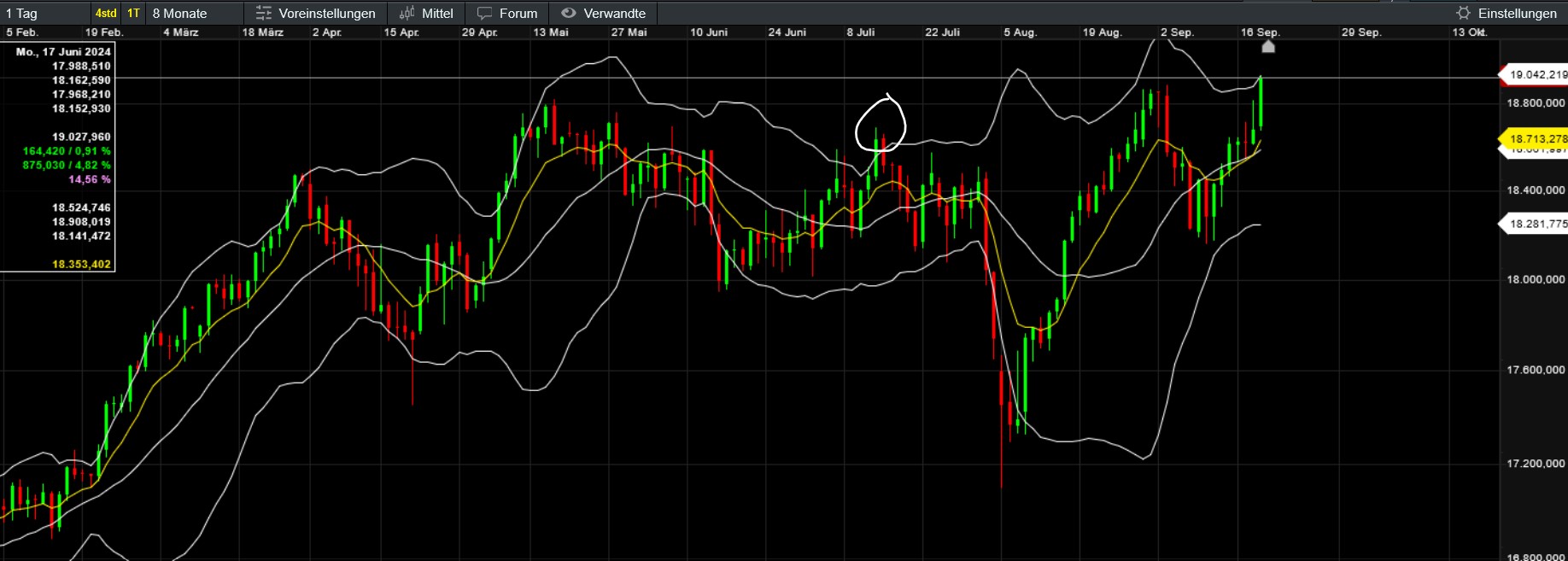The width and height of the screenshot is (1568, 561).
Task: Switch to the 4std interval
Action: [x=106, y=13]
